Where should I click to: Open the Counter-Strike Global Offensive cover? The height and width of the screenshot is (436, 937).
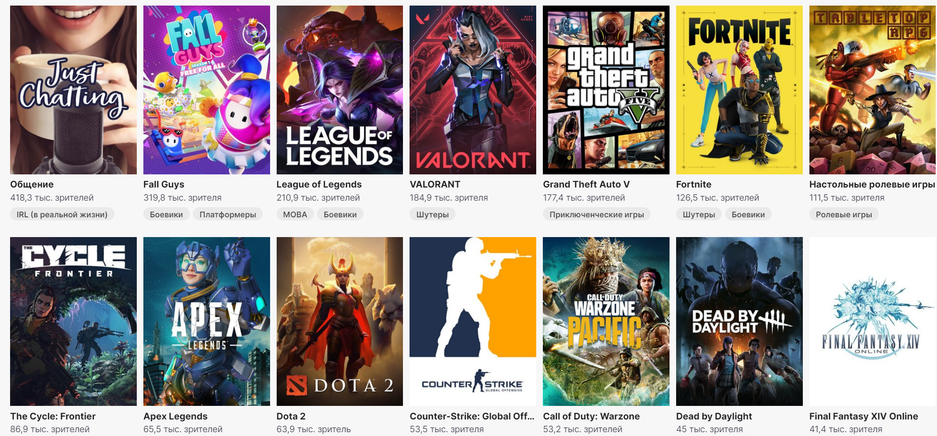473,321
